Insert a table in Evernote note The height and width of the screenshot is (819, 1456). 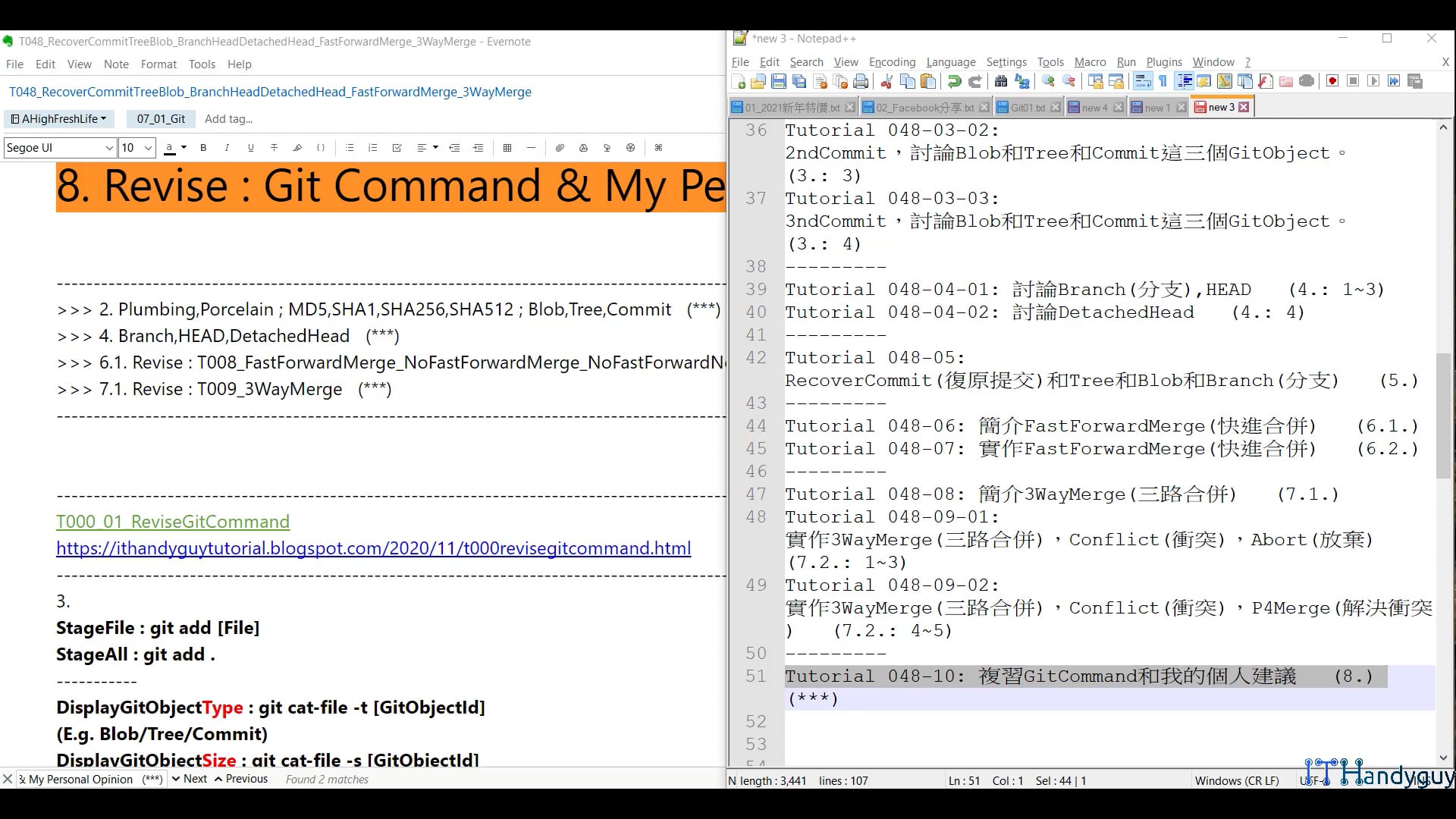click(x=508, y=148)
